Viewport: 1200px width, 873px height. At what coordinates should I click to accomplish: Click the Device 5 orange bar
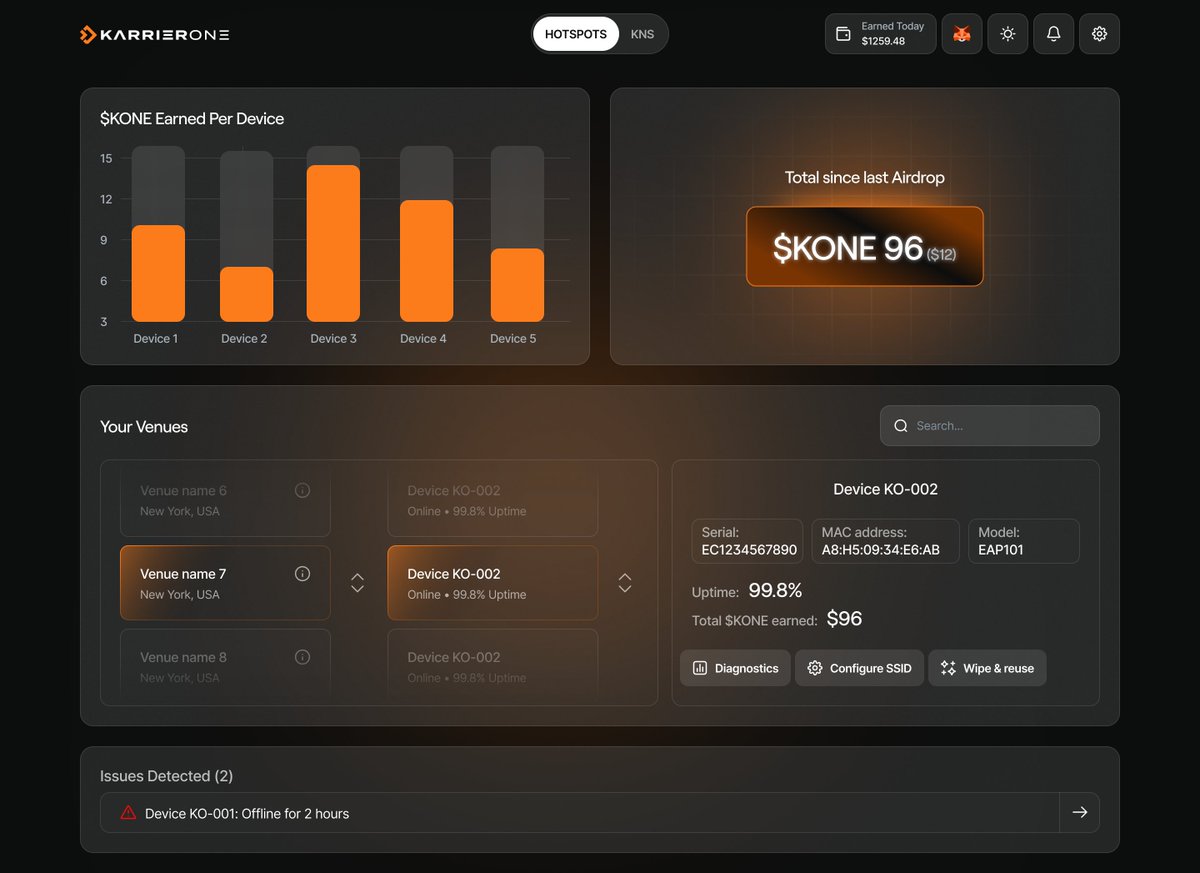click(x=517, y=285)
